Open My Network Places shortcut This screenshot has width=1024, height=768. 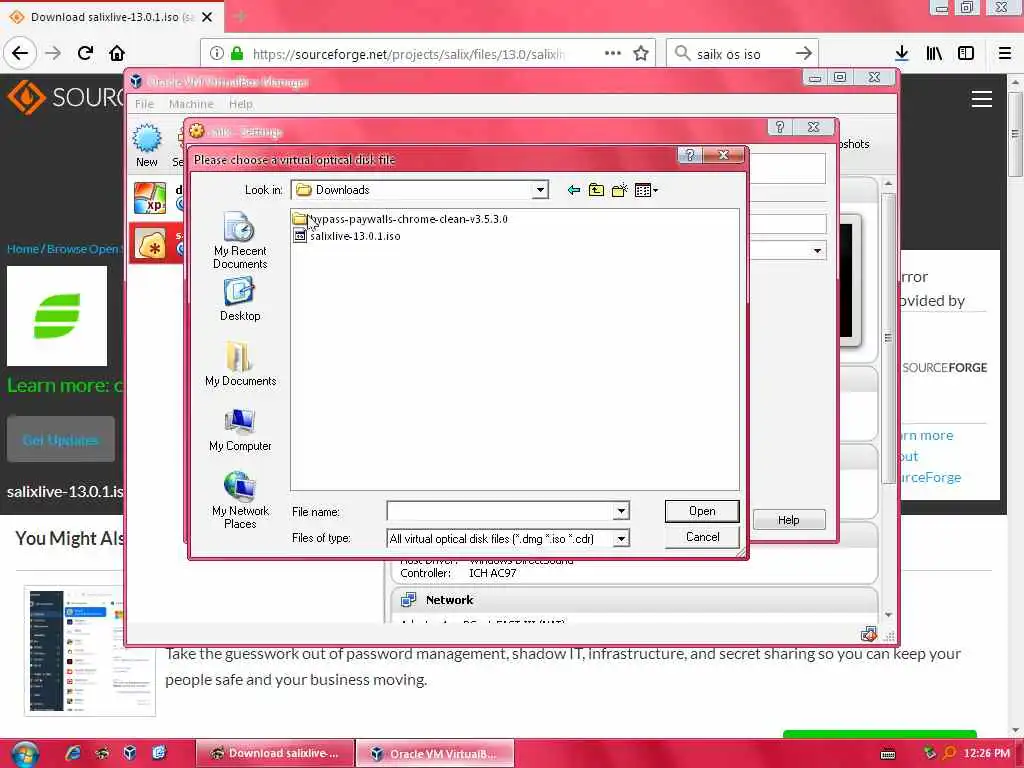240,500
